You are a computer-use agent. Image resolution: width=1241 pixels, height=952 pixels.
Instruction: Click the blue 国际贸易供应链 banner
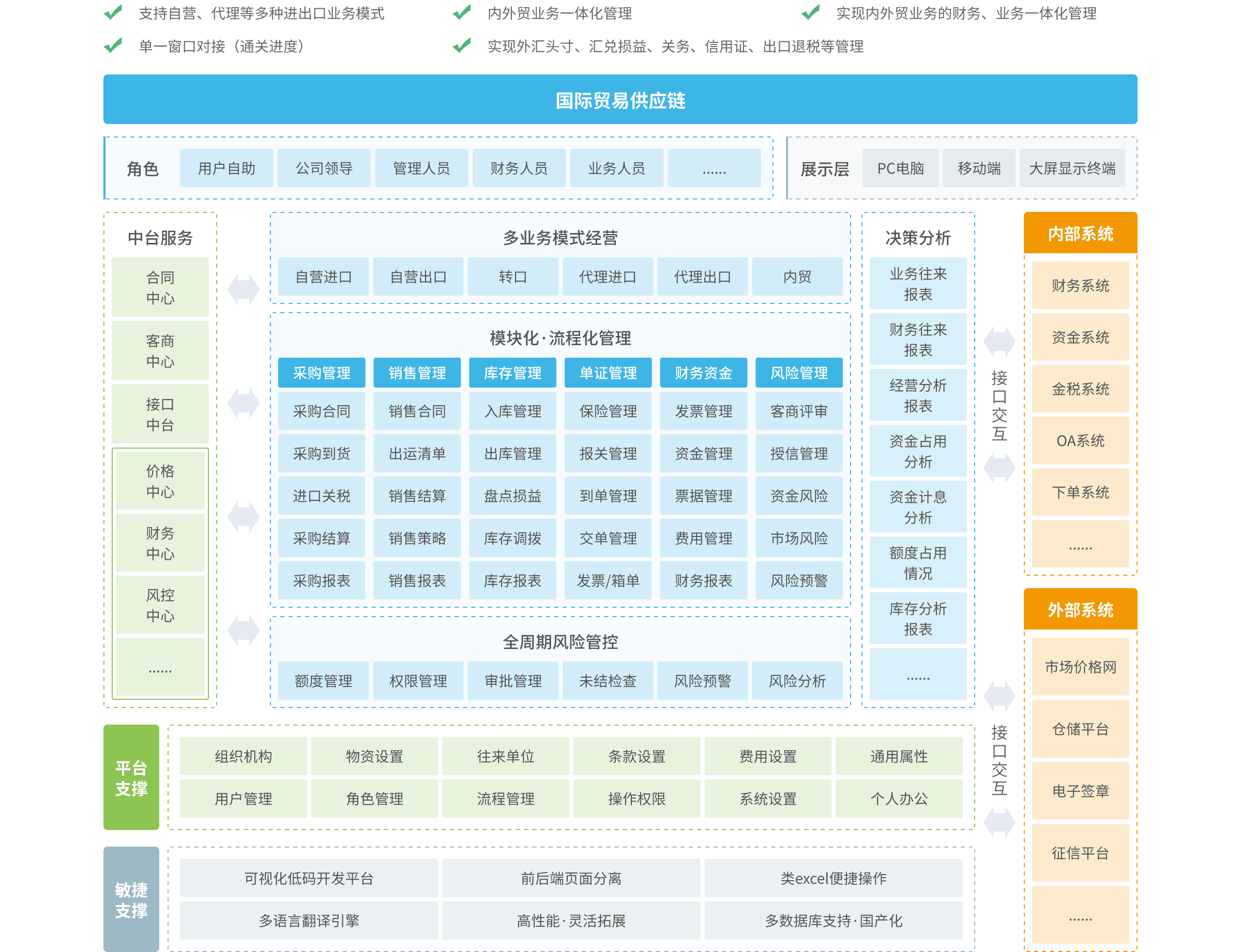(620, 100)
